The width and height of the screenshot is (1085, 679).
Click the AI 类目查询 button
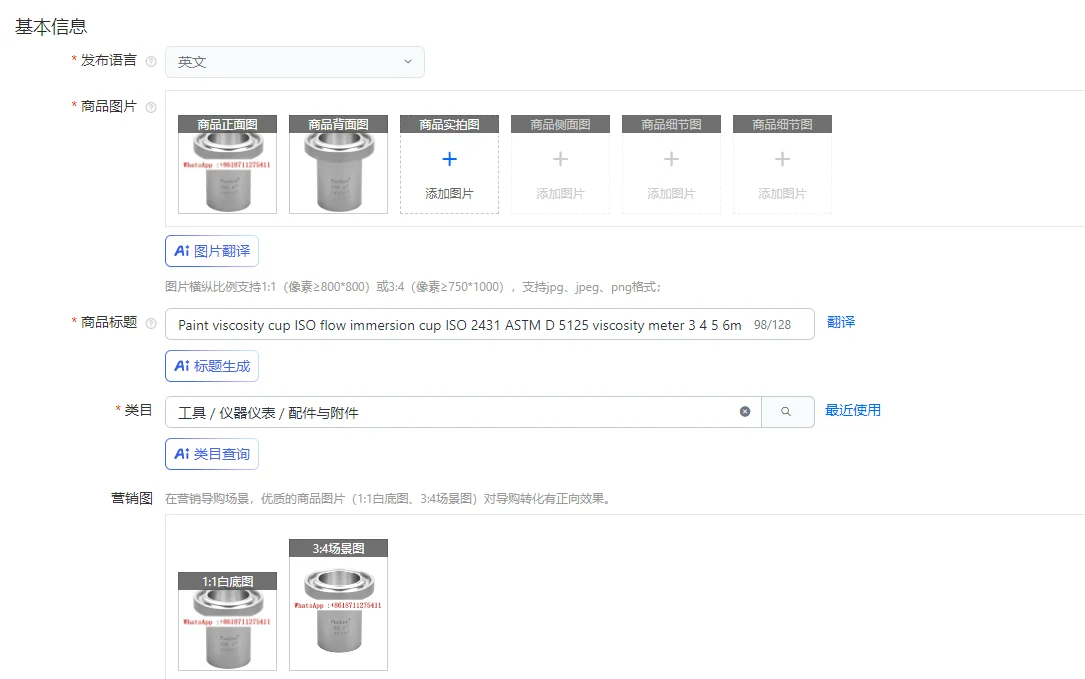coord(212,454)
